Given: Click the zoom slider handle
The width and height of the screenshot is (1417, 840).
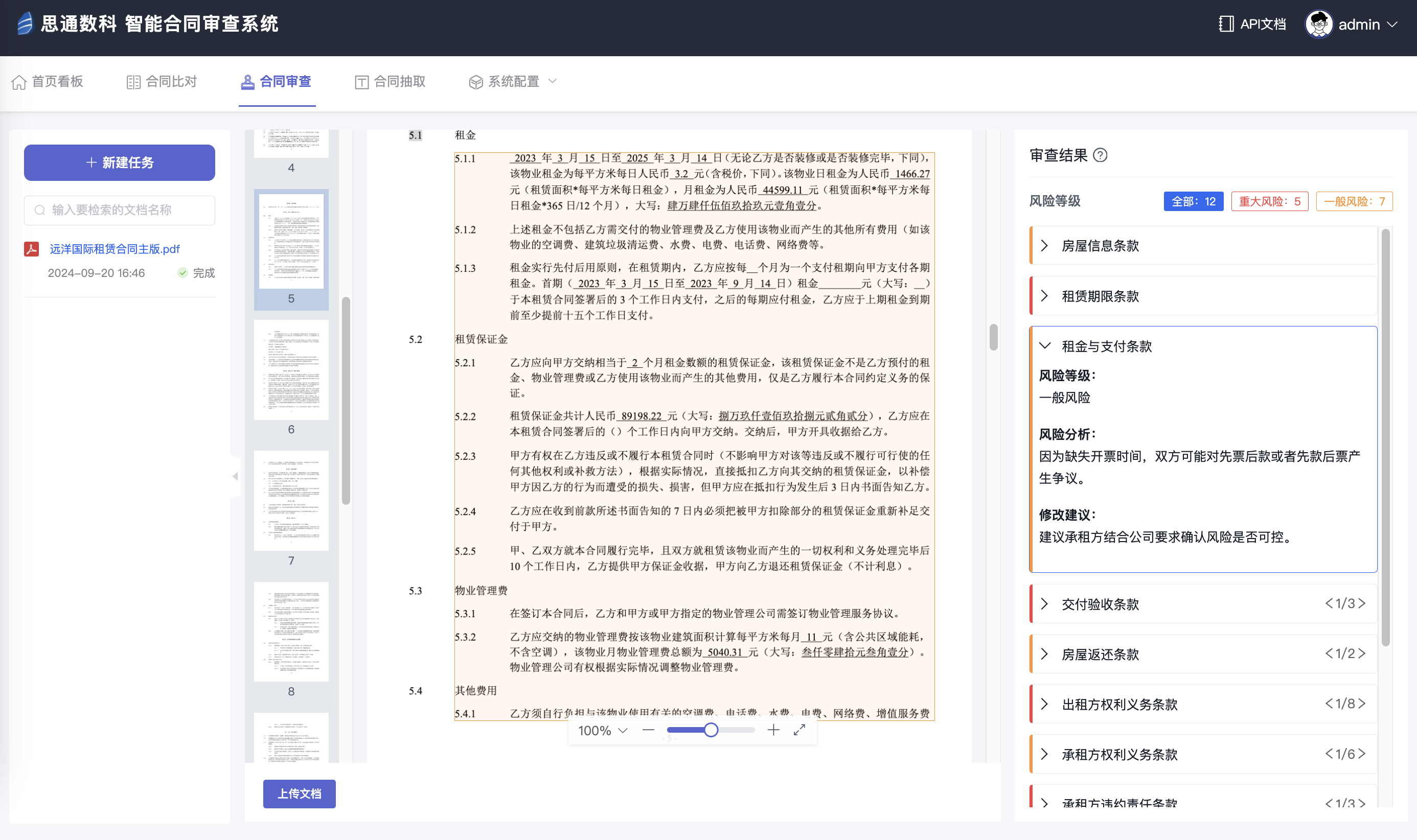Looking at the screenshot, I should point(711,730).
